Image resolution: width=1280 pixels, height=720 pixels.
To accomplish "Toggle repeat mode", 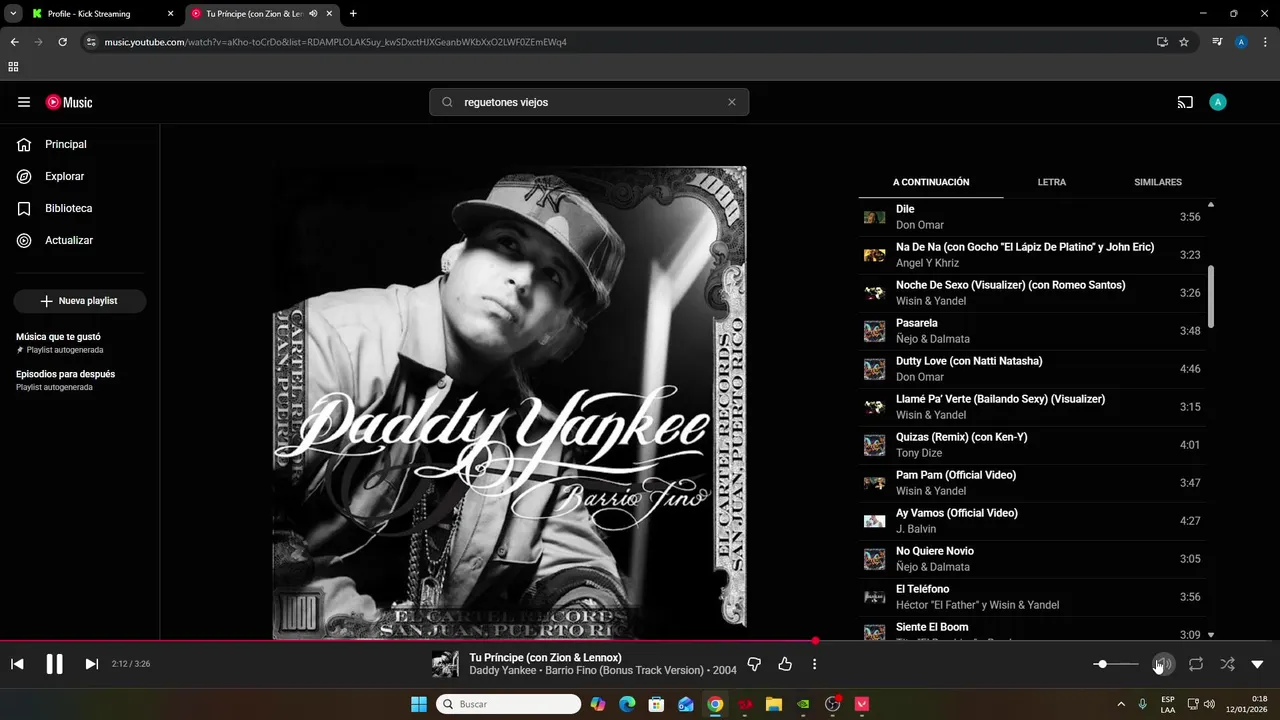I will click(1196, 664).
